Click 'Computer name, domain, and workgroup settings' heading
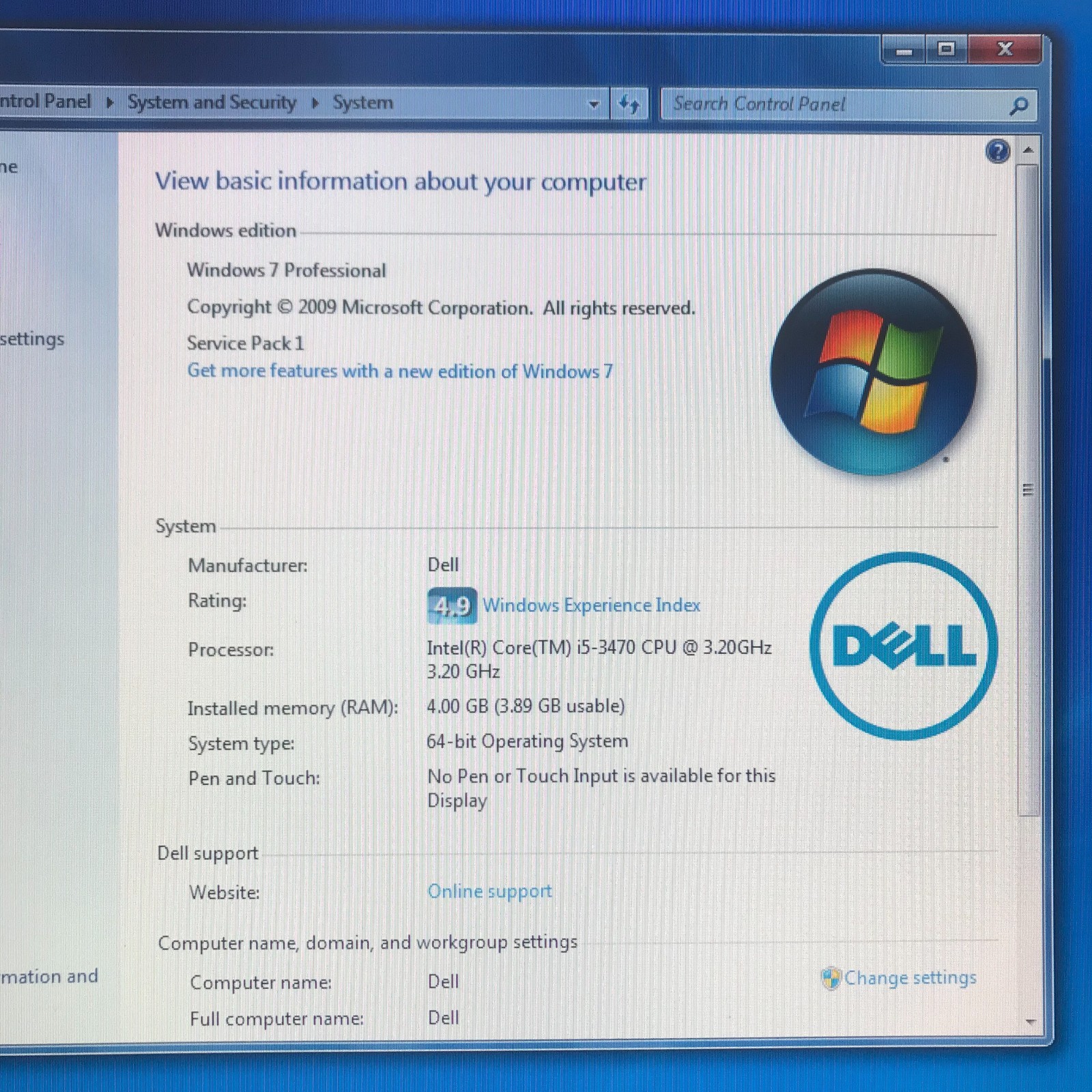 [x=368, y=943]
